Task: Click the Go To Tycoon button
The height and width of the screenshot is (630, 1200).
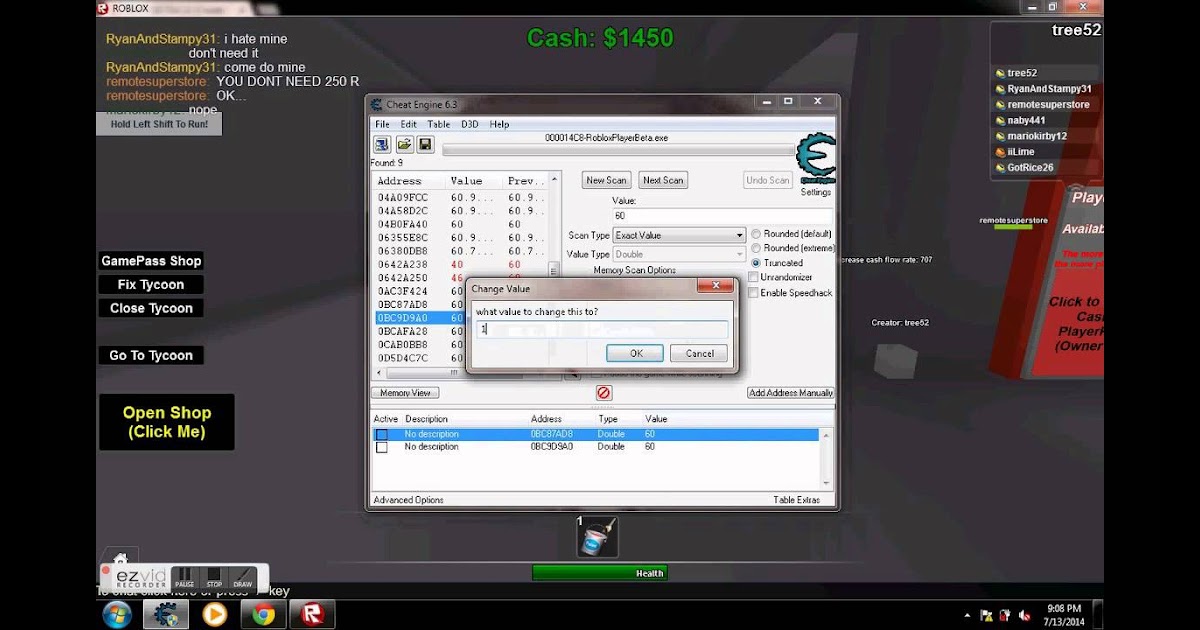Action: [151, 356]
